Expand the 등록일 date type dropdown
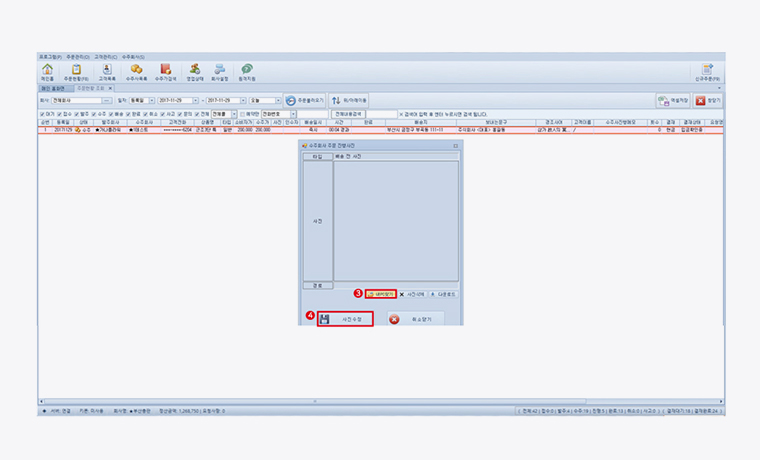The width and height of the screenshot is (760, 460). [x=151, y=100]
